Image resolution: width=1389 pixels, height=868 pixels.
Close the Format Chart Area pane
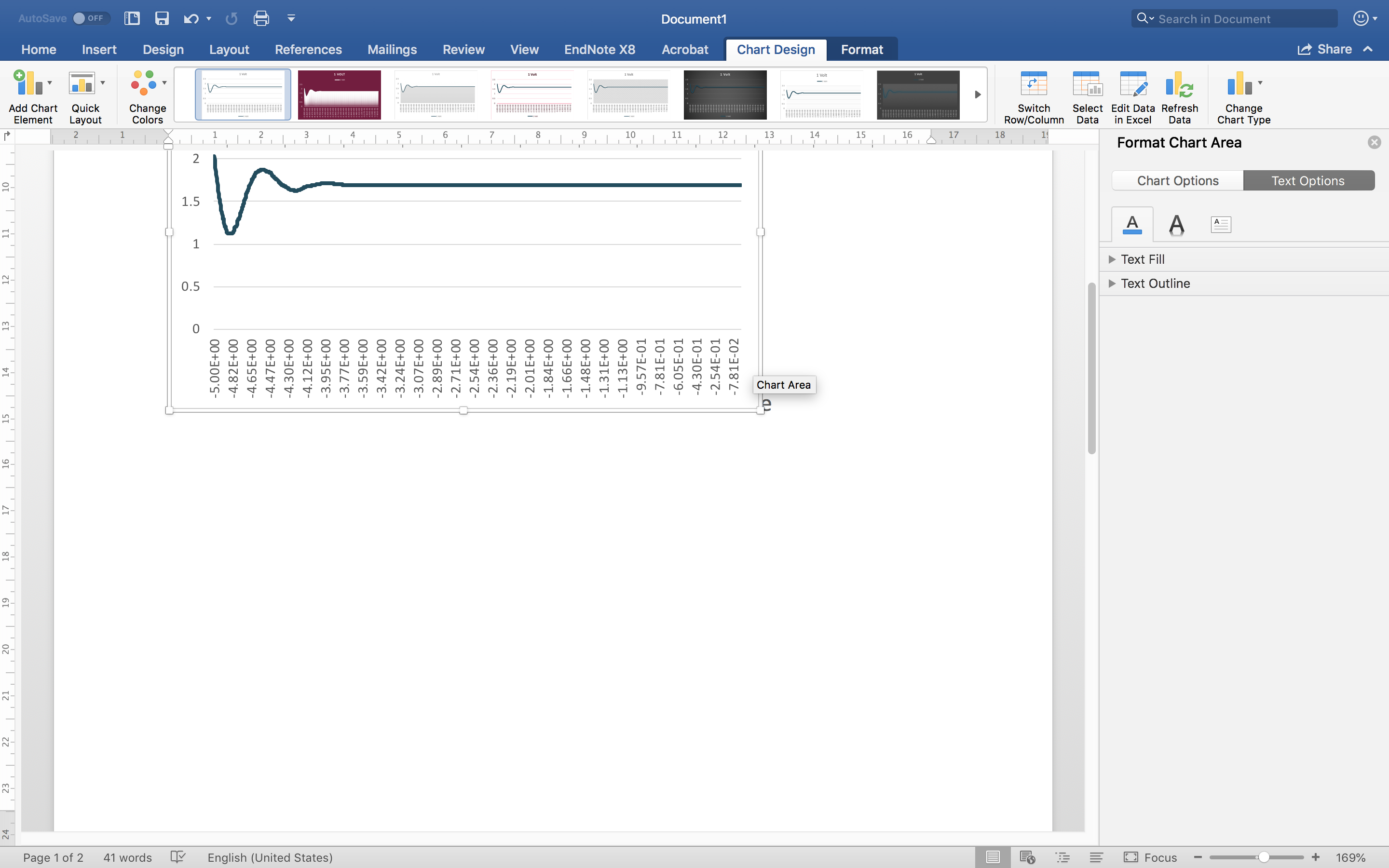click(1374, 142)
